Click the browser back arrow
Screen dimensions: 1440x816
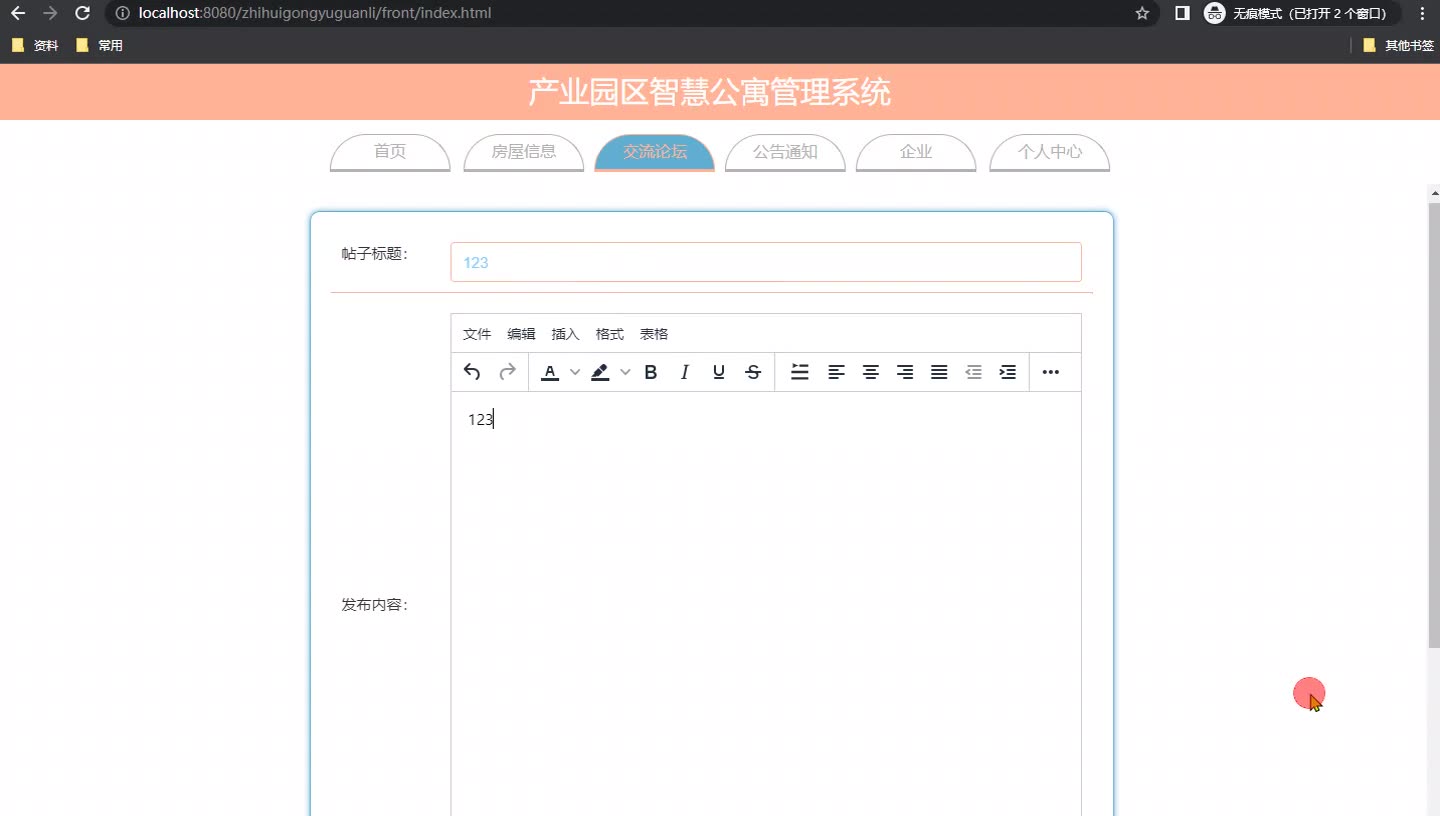[18, 13]
